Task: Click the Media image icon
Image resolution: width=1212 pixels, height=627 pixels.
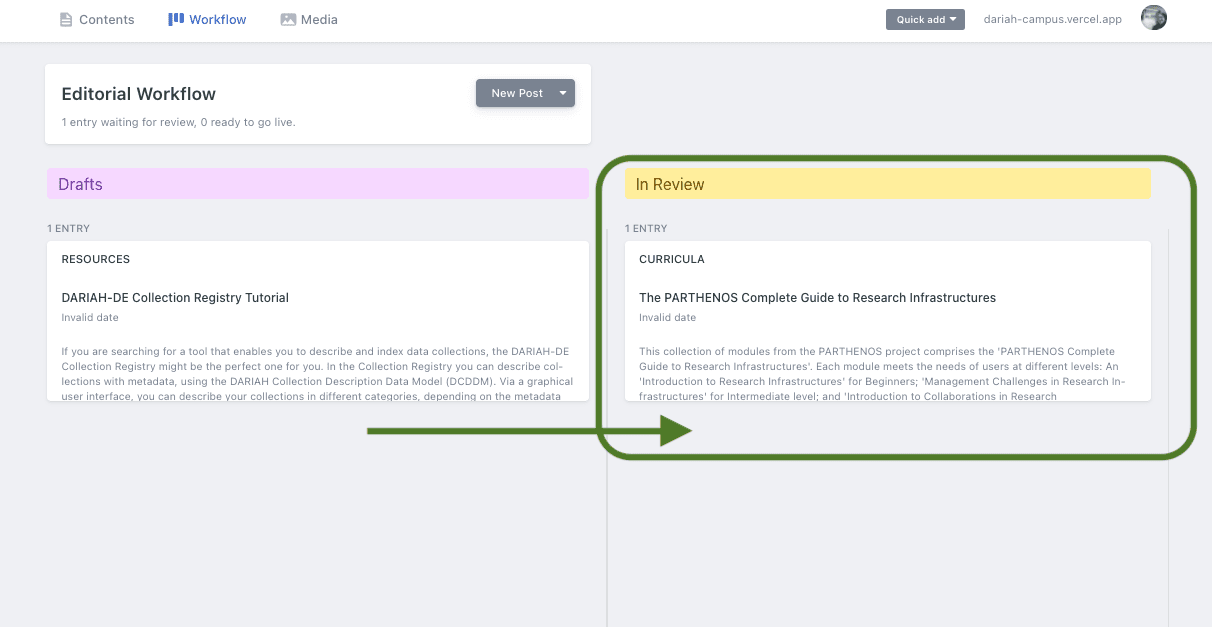Action: 288,20
